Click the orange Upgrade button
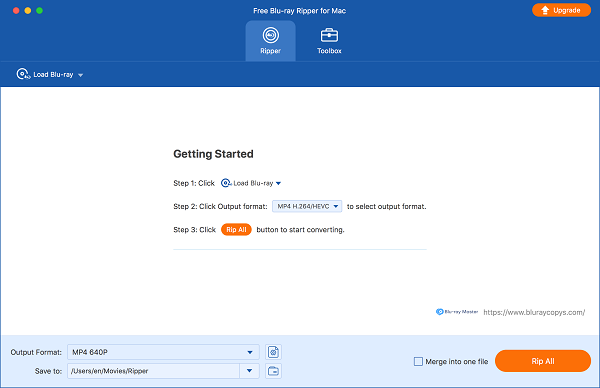 tap(561, 10)
